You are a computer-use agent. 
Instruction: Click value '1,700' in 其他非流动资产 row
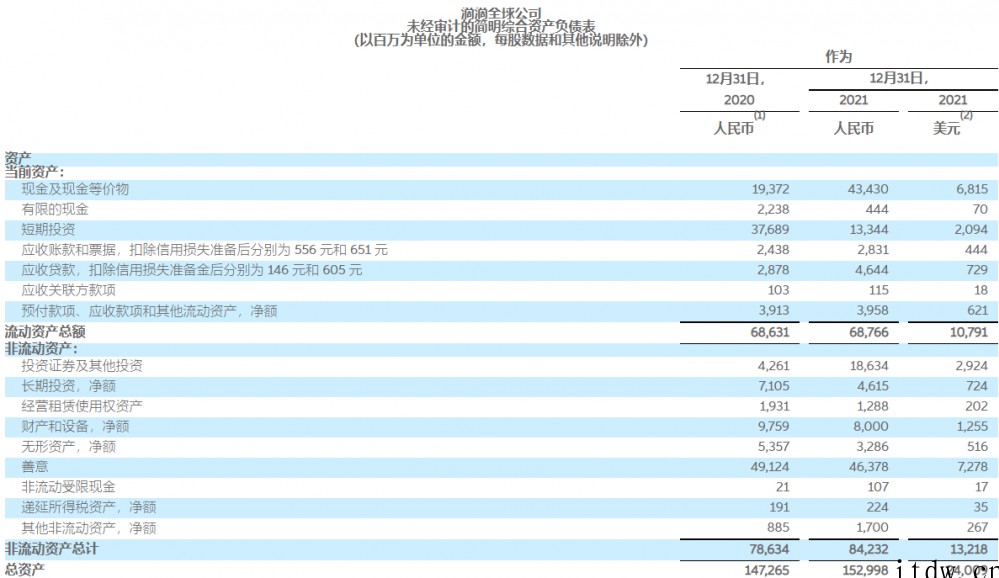pyautogui.click(x=872, y=528)
